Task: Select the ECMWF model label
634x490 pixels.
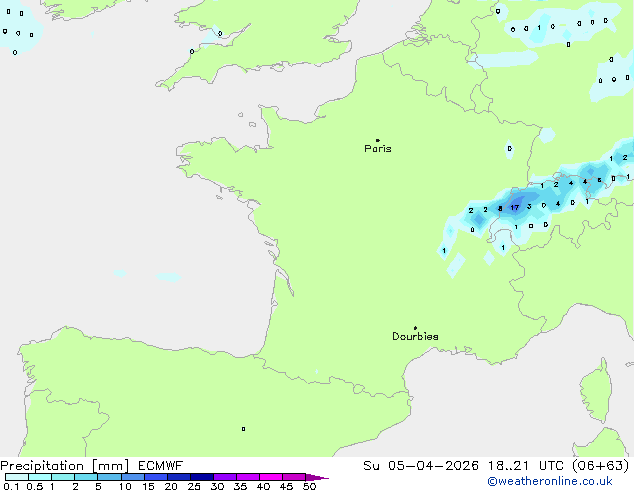Action: click(x=161, y=466)
